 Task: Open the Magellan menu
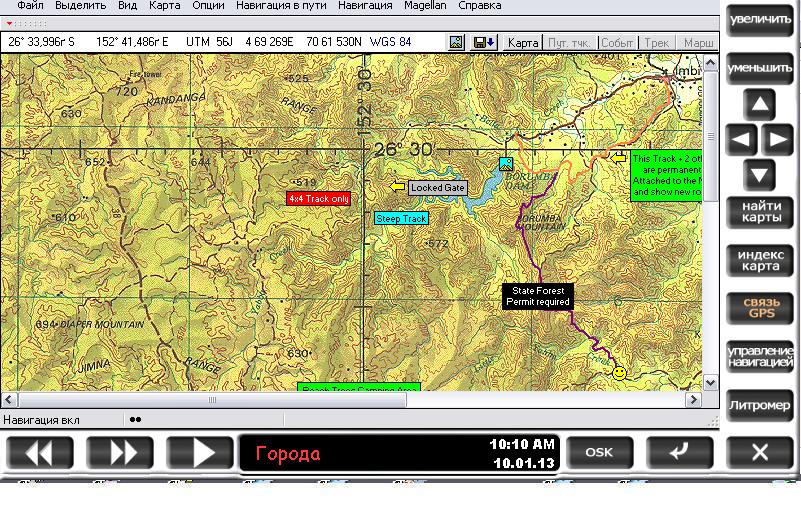point(425,6)
